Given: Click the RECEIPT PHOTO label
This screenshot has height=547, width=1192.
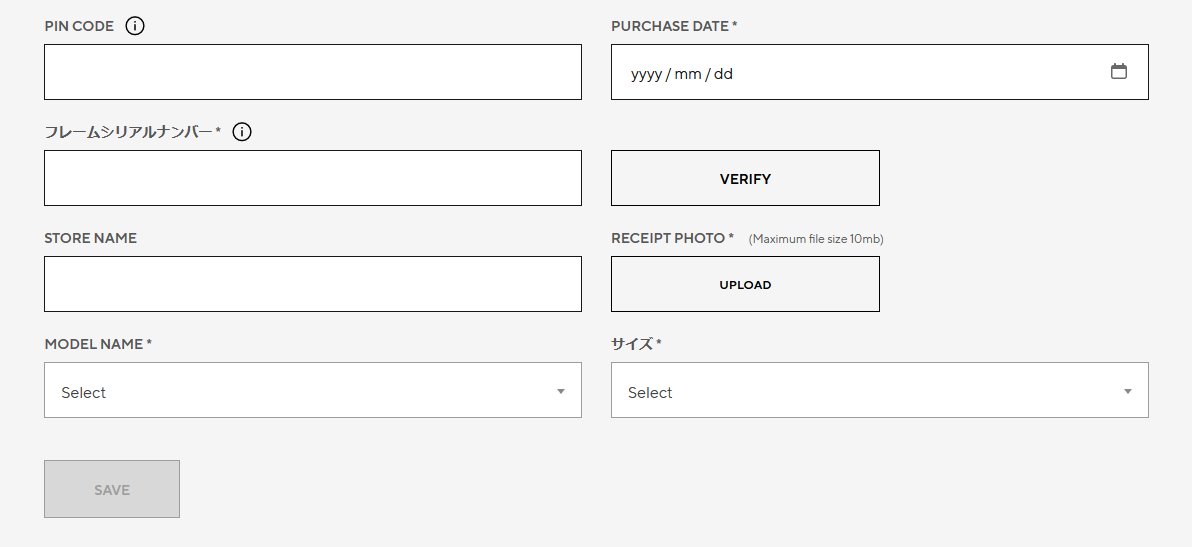Looking at the screenshot, I should click(x=672, y=238).
